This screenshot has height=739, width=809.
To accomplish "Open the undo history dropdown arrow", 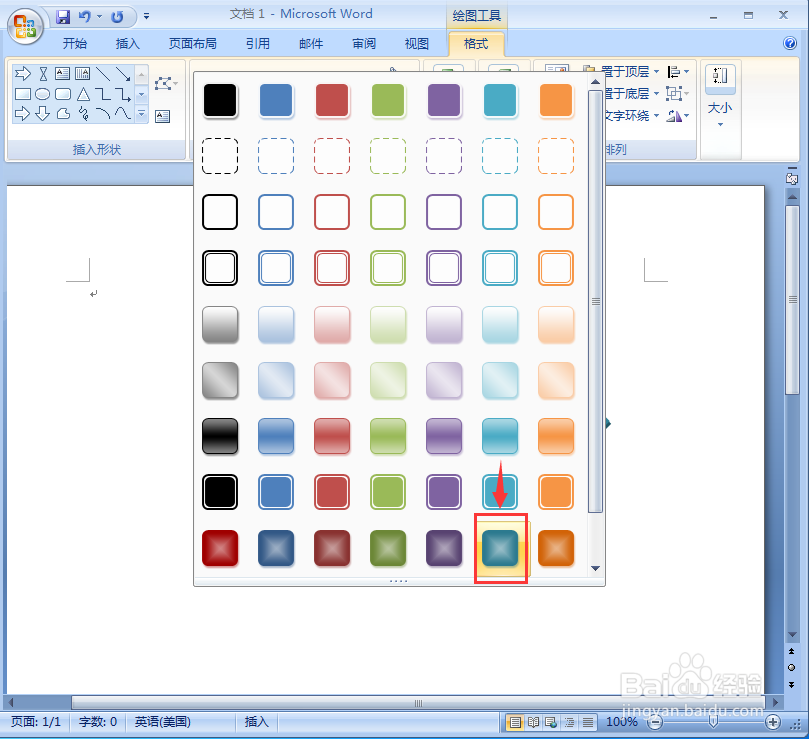I will click(100, 17).
